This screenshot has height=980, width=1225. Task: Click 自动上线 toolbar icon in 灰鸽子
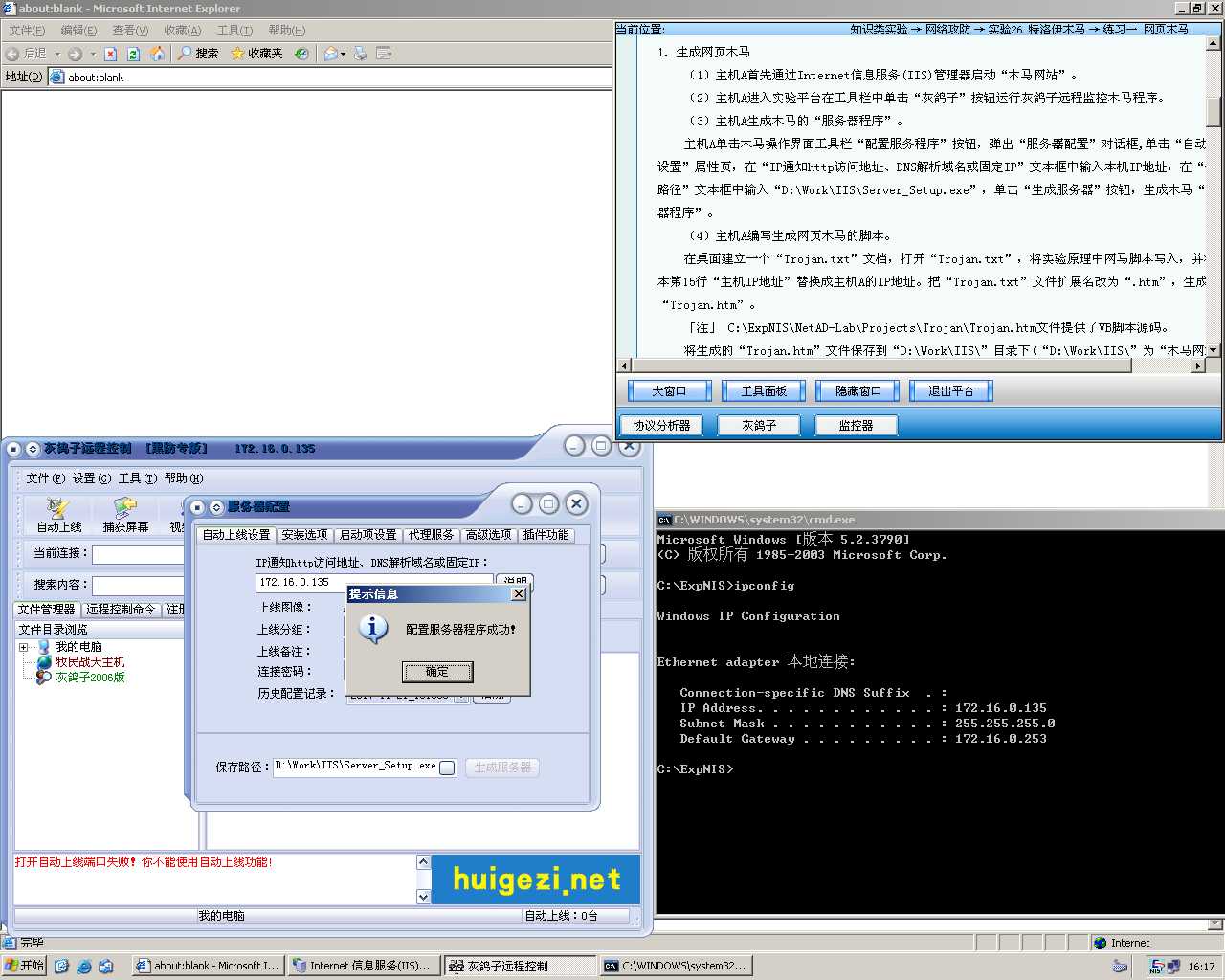59,515
